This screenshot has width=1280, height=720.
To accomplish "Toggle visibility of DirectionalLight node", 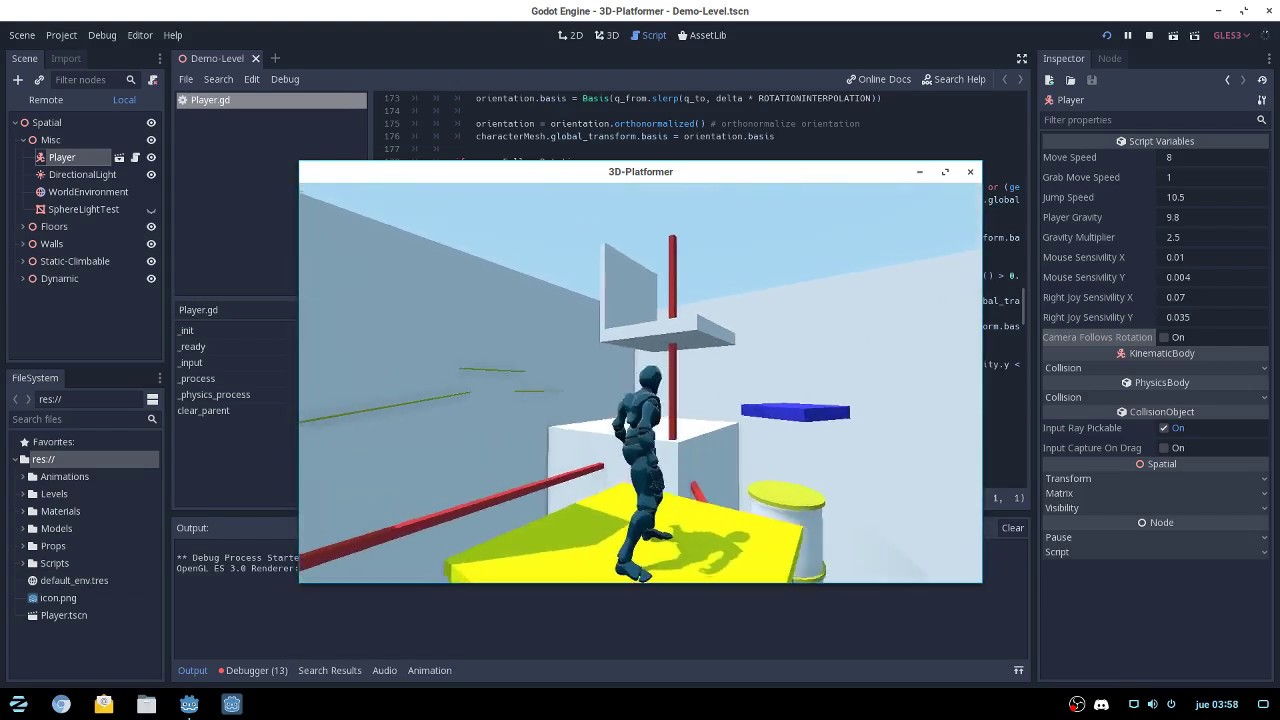I will tap(151, 175).
